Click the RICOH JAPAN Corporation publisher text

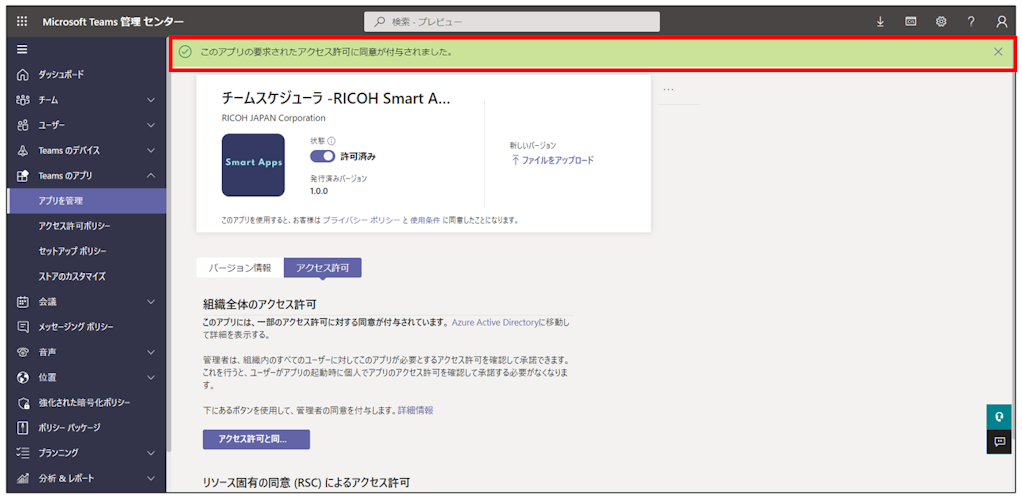274,118
